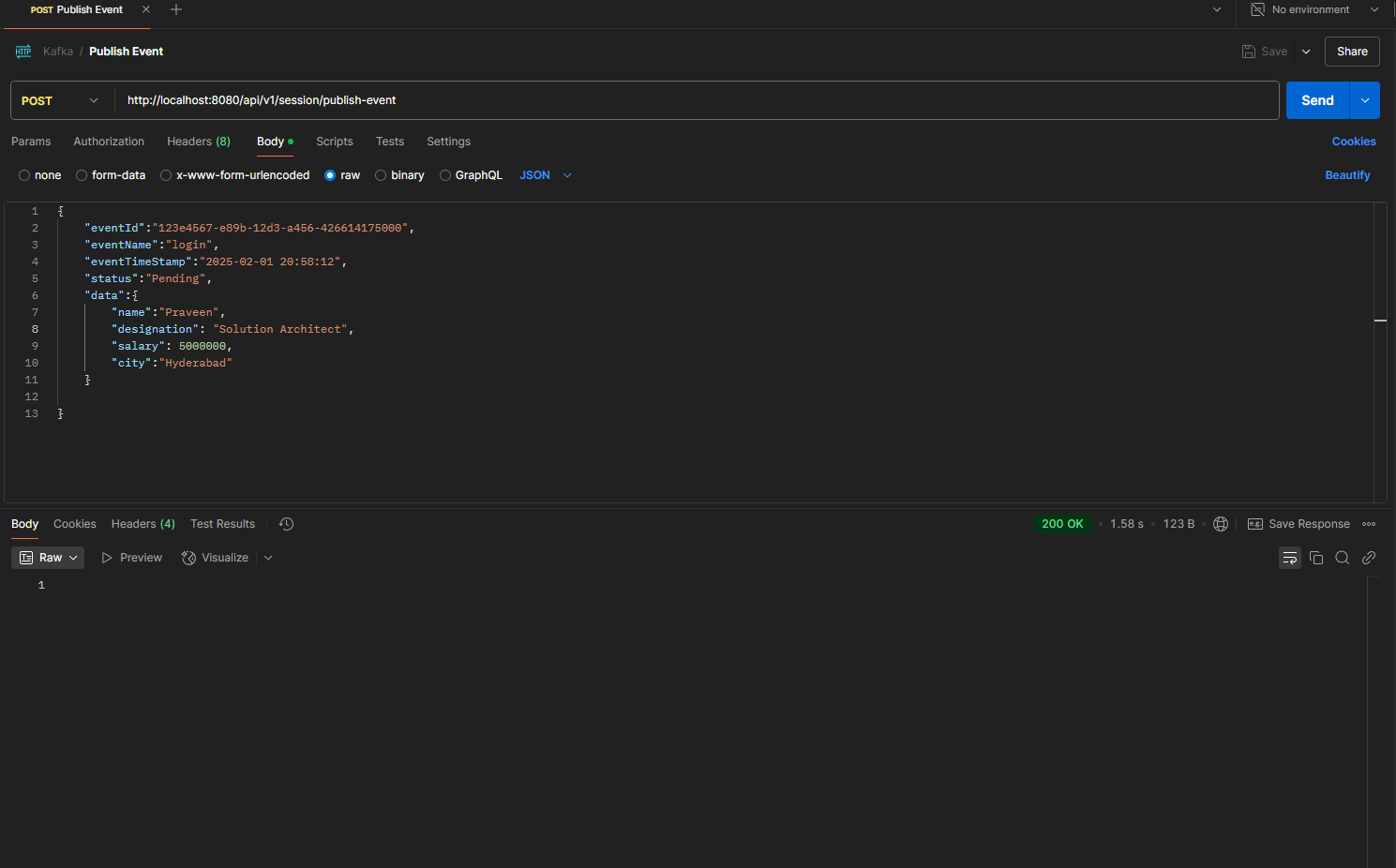Image resolution: width=1396 pixels, height=868 pixels.
Task: Open the tab list chevron at top
Action: 1217,9
